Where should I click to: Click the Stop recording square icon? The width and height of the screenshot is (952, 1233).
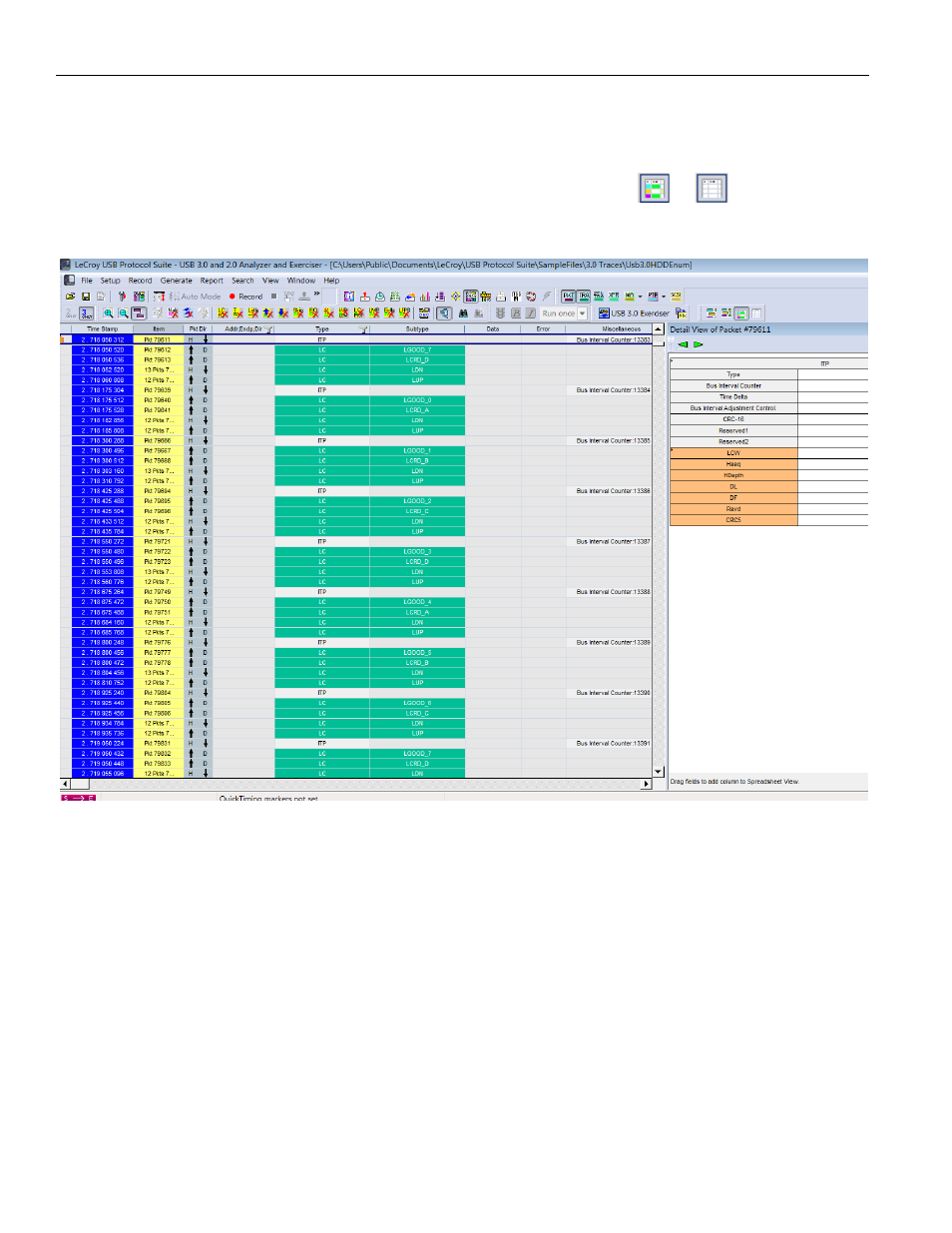coord(273,297)
